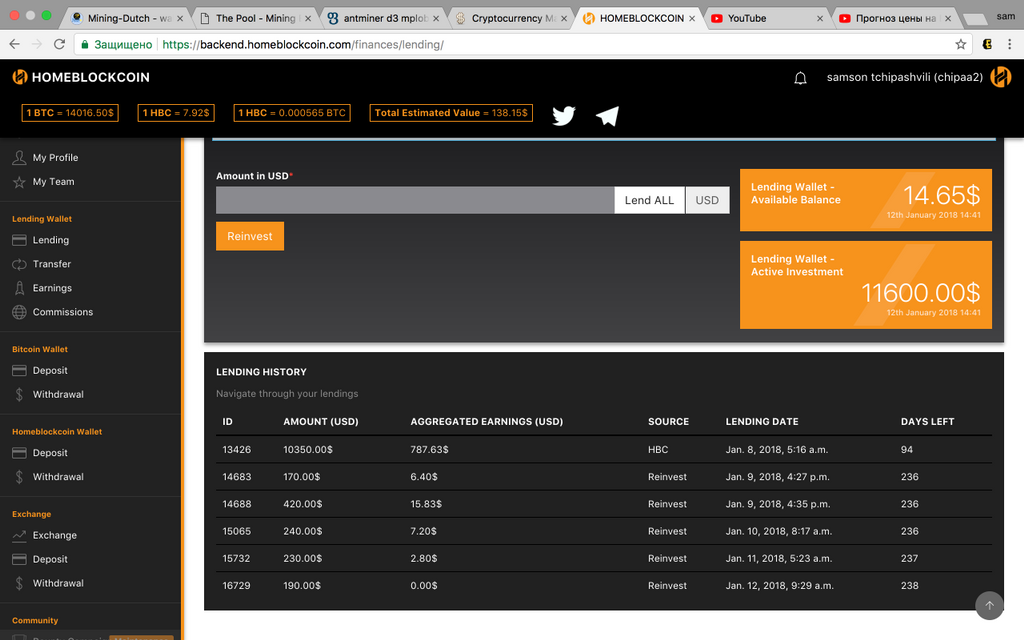The image size is (1024, 640).
Task: Go to Earnings under Lending Wallet
Action: (x=52, y=288)
